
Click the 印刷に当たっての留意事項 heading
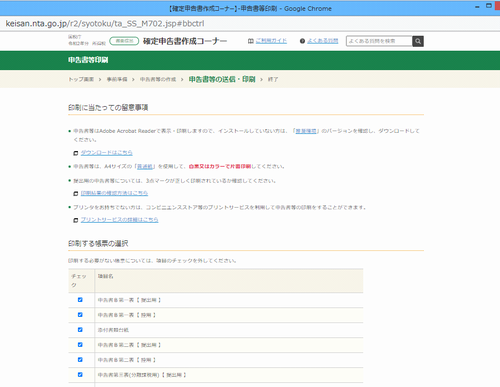click(x=108, y=108)
